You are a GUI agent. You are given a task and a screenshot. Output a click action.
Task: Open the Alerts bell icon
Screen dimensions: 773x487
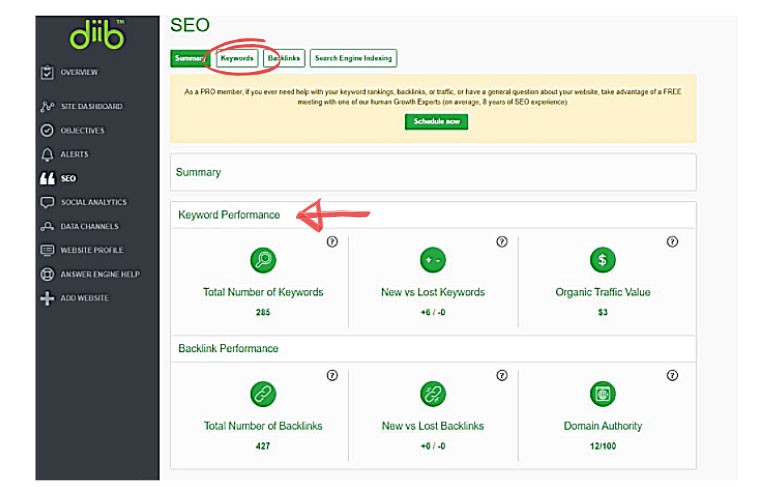[x=47, y=155]
